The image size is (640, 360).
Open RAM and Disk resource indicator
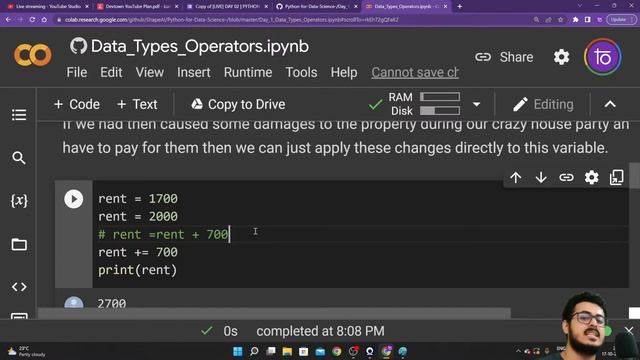pos(424,104)
